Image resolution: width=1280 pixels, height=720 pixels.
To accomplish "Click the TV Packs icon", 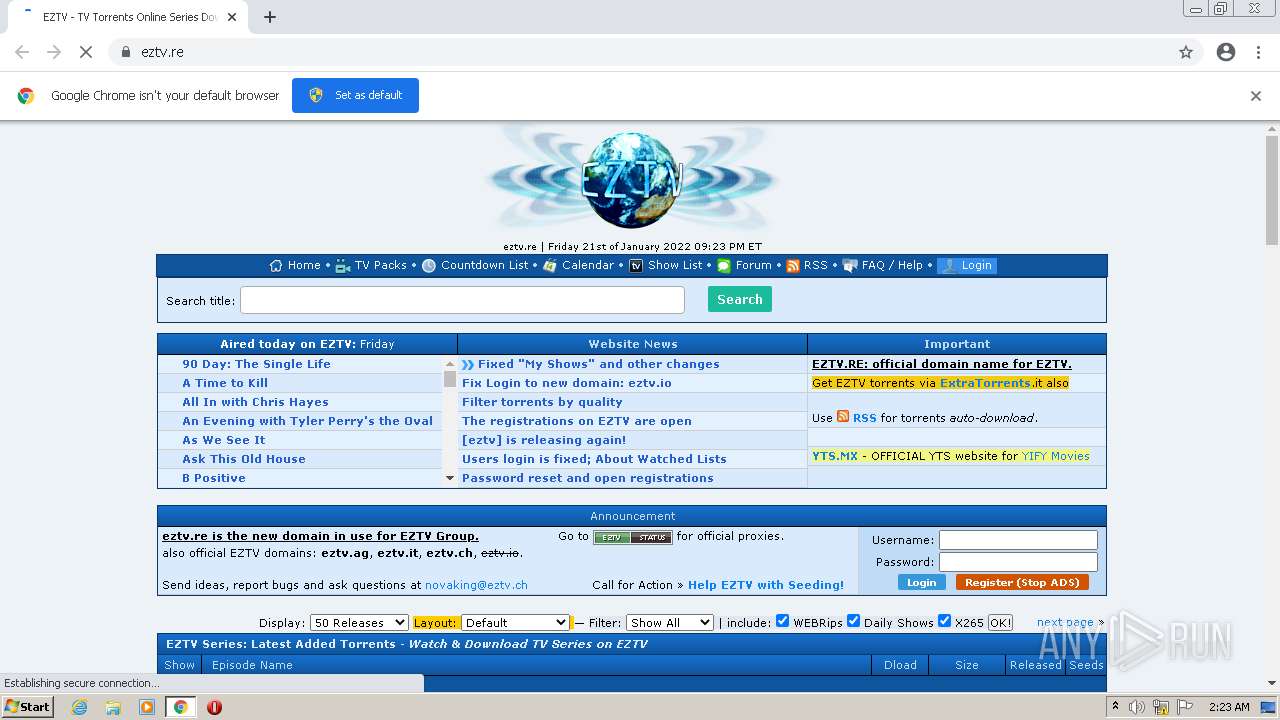I will pos(343,266).
